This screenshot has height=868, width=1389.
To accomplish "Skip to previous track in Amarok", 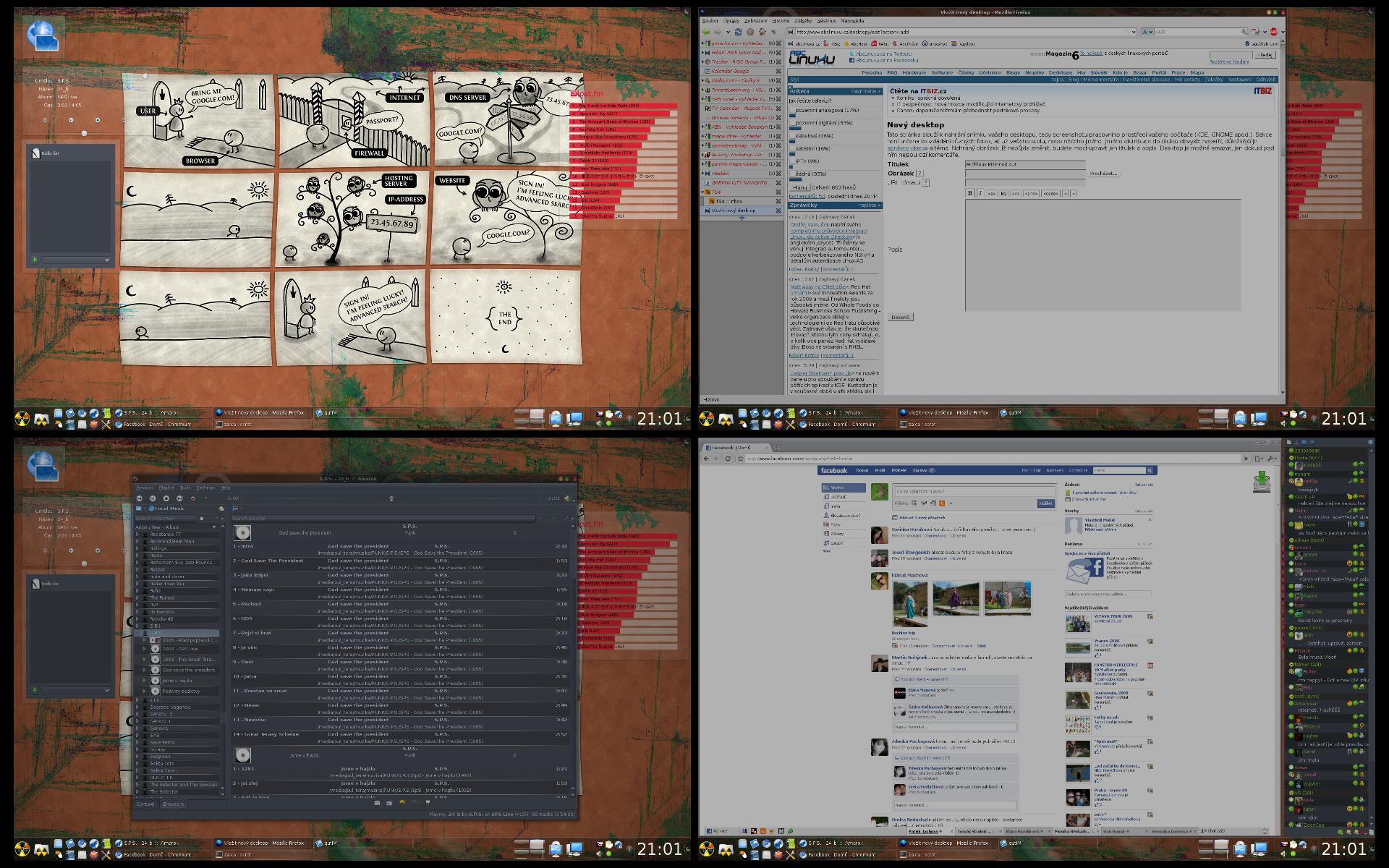I will pyautogui.click(x=139, y=498).
